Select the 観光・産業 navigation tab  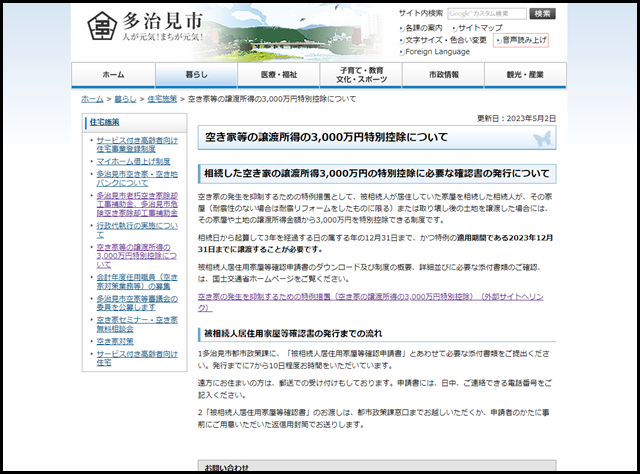tap(525, 75)
